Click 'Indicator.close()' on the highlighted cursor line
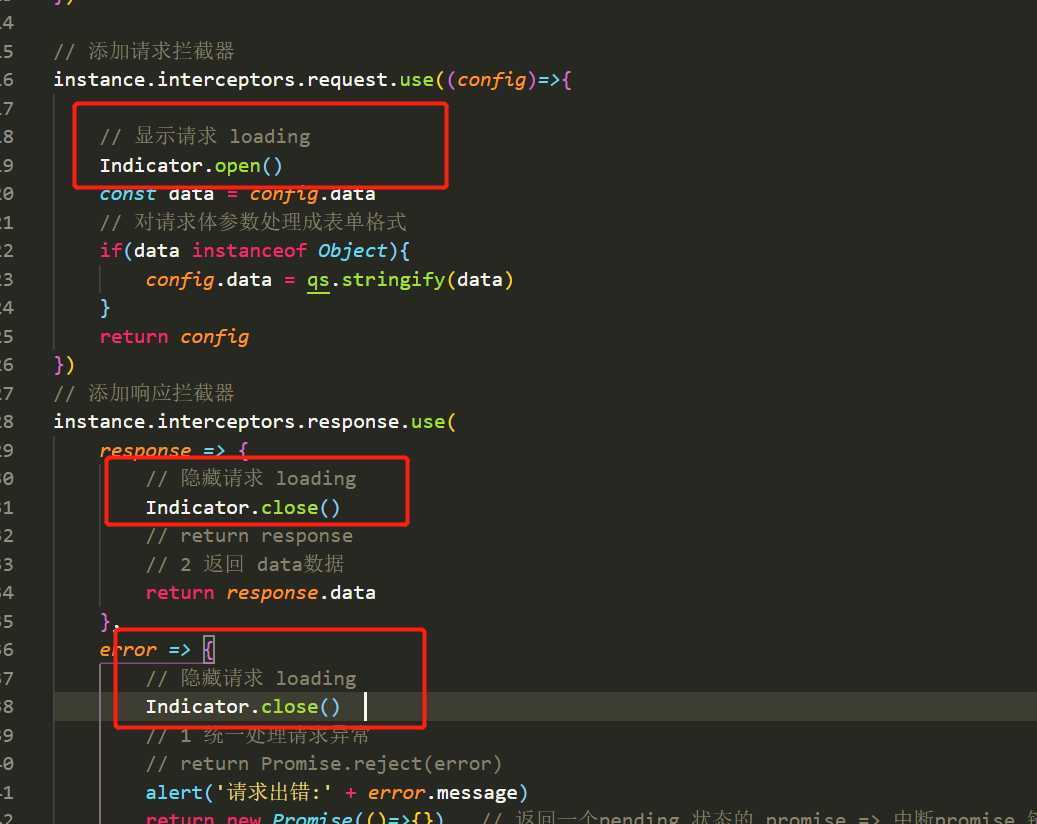 243,707
